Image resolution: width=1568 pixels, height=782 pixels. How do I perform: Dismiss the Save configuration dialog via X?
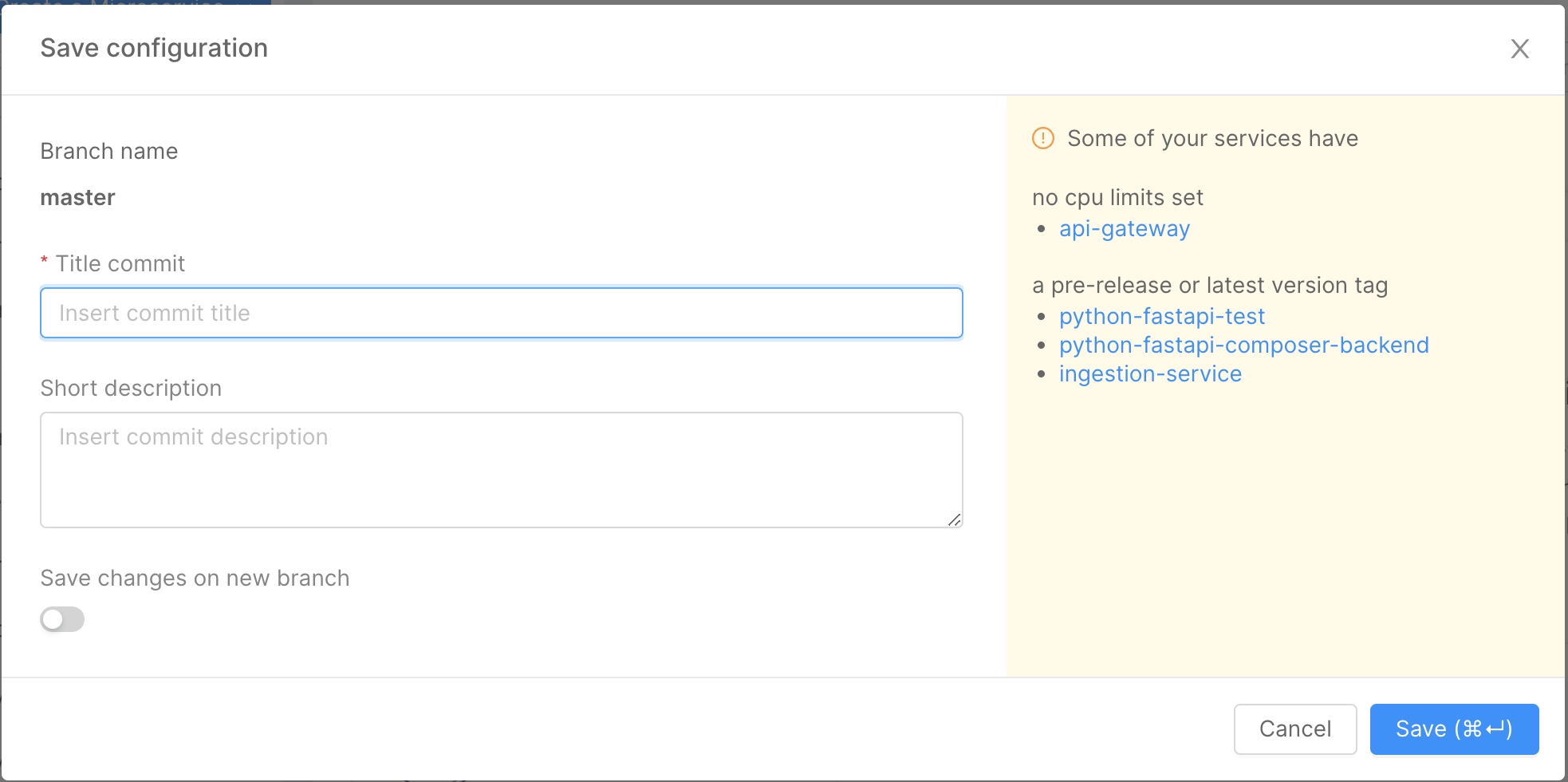(x=1520, y=49)
